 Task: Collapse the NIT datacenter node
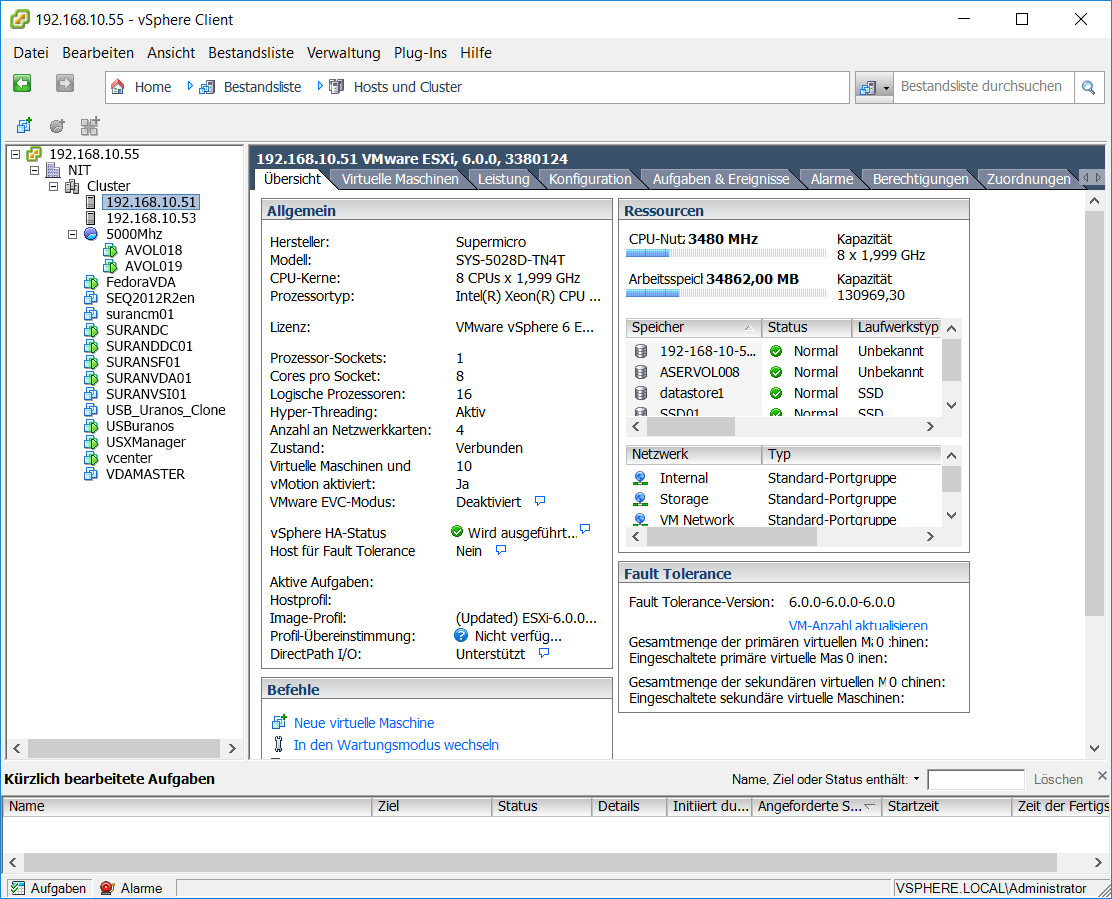pyautogui.click(x=34, y=170)
